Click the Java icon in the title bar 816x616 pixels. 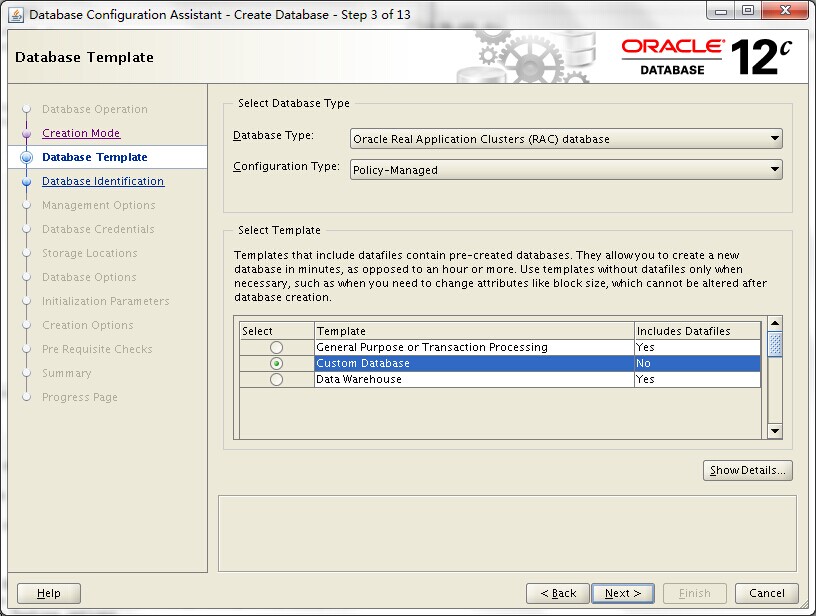tap(16, 15)
